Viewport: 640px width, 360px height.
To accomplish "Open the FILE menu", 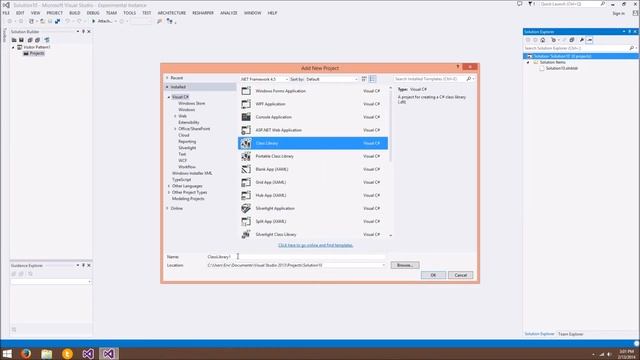I will [6, 13].
